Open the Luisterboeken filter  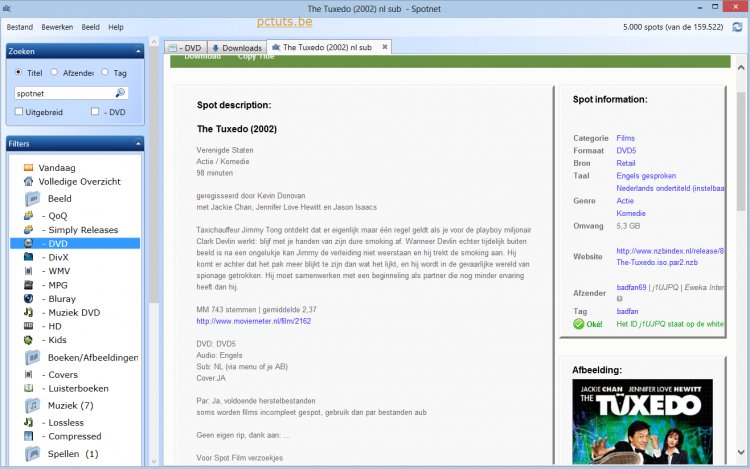[x=78, y=388]
